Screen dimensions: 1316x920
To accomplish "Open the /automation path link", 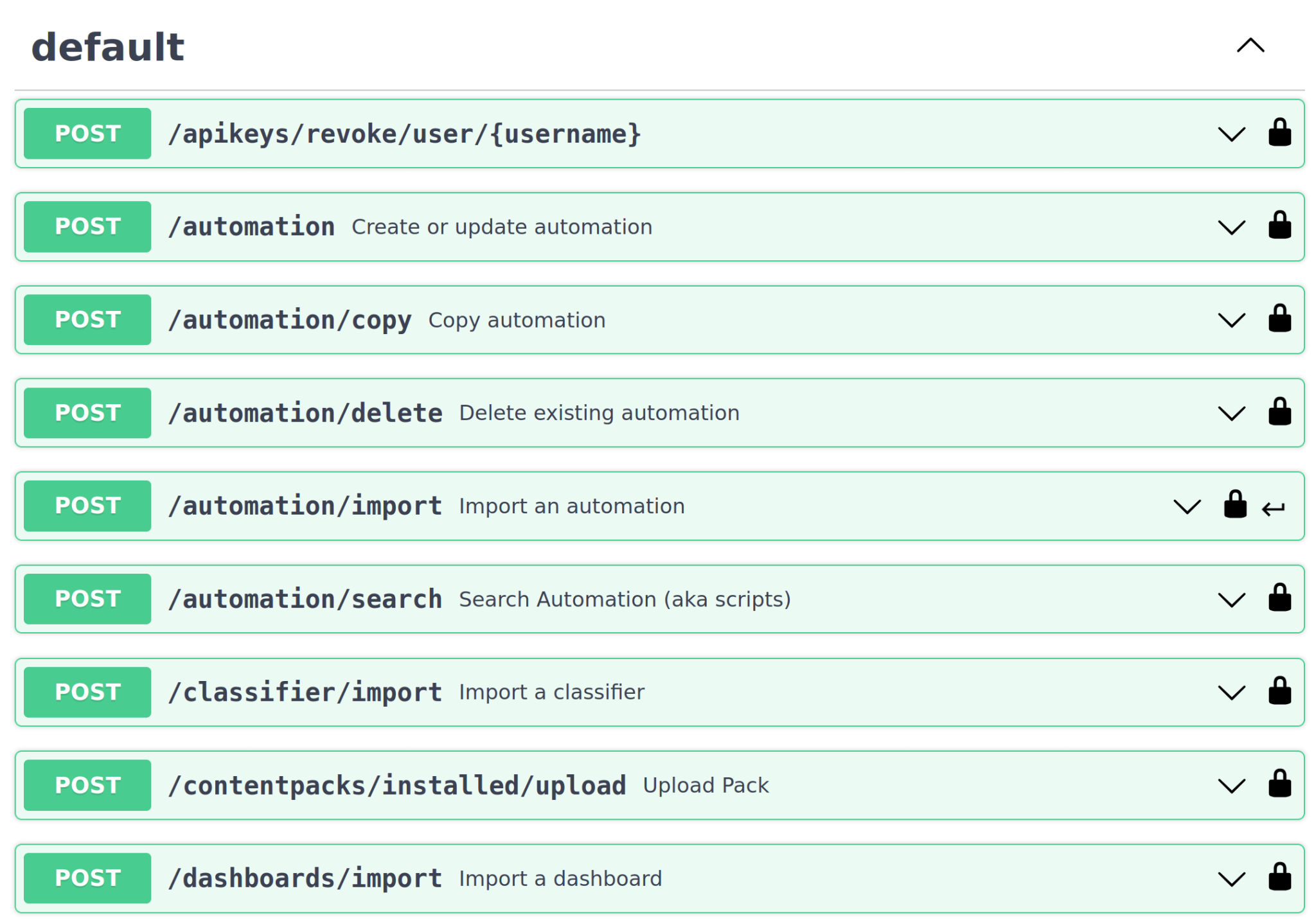I will (251, 227).
